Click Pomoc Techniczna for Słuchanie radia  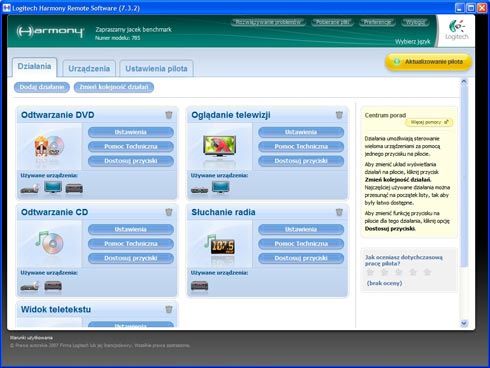pyautogui.click(x=301, y=244)
